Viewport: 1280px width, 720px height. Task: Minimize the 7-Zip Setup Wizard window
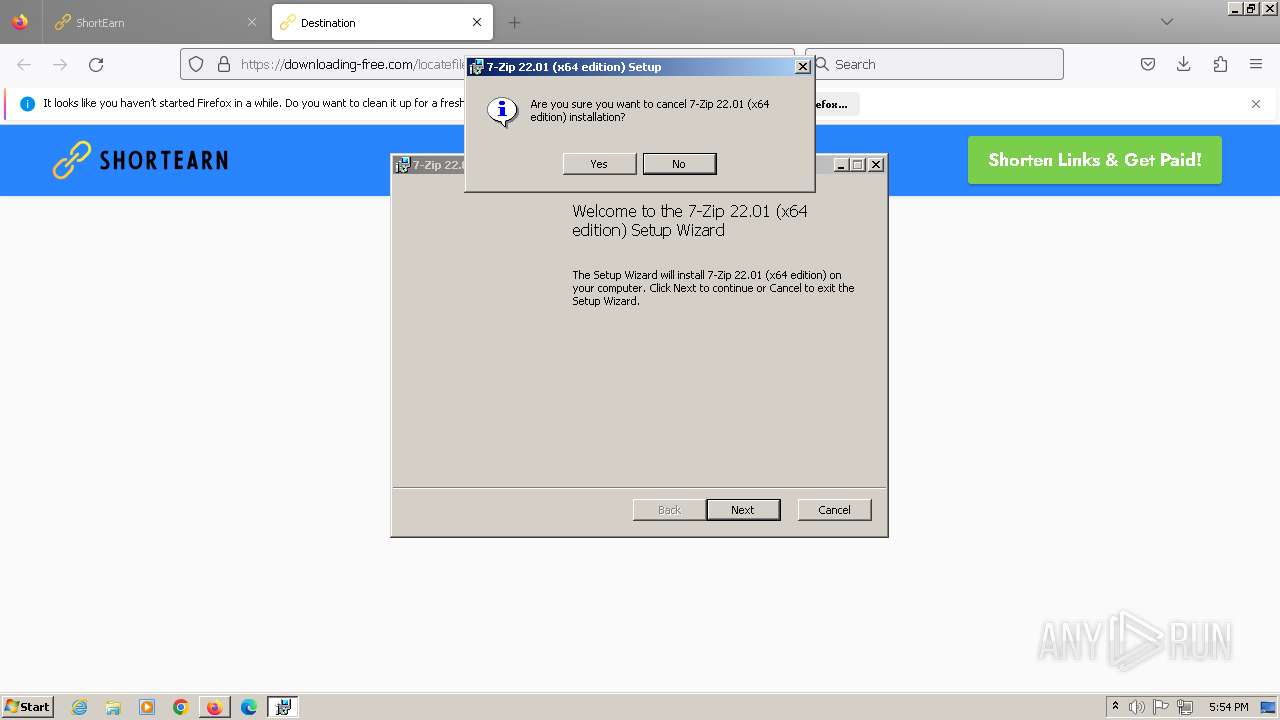pyautogui.click(x=841, y=165)
